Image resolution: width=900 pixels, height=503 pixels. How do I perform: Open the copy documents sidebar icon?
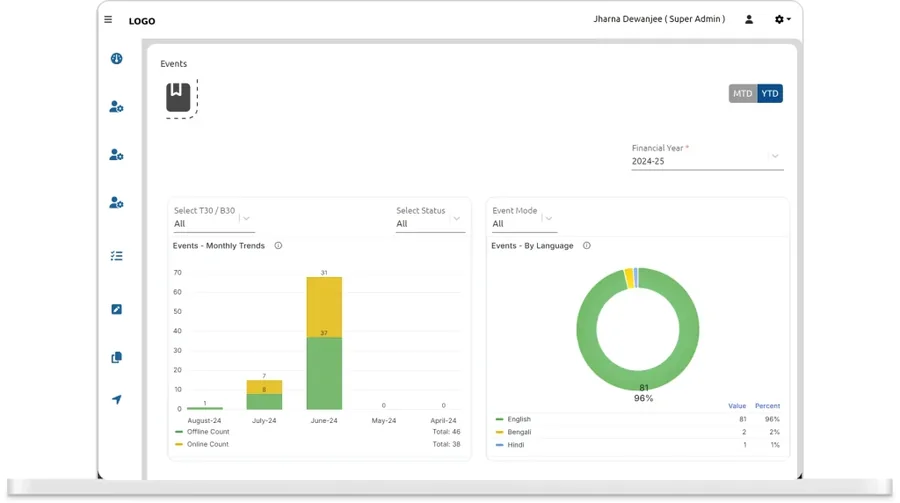(117, 357)
